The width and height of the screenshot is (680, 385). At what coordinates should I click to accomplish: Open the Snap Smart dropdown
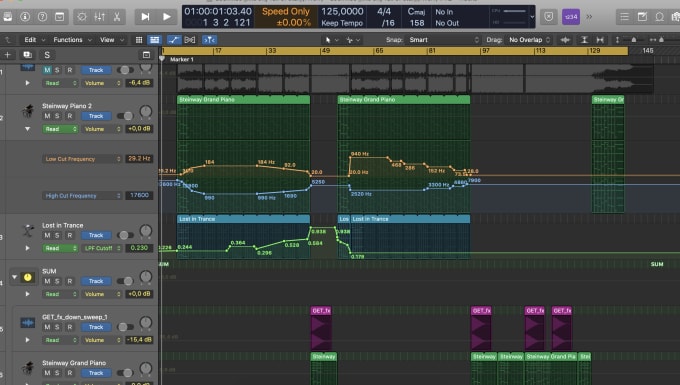point(443,40)
